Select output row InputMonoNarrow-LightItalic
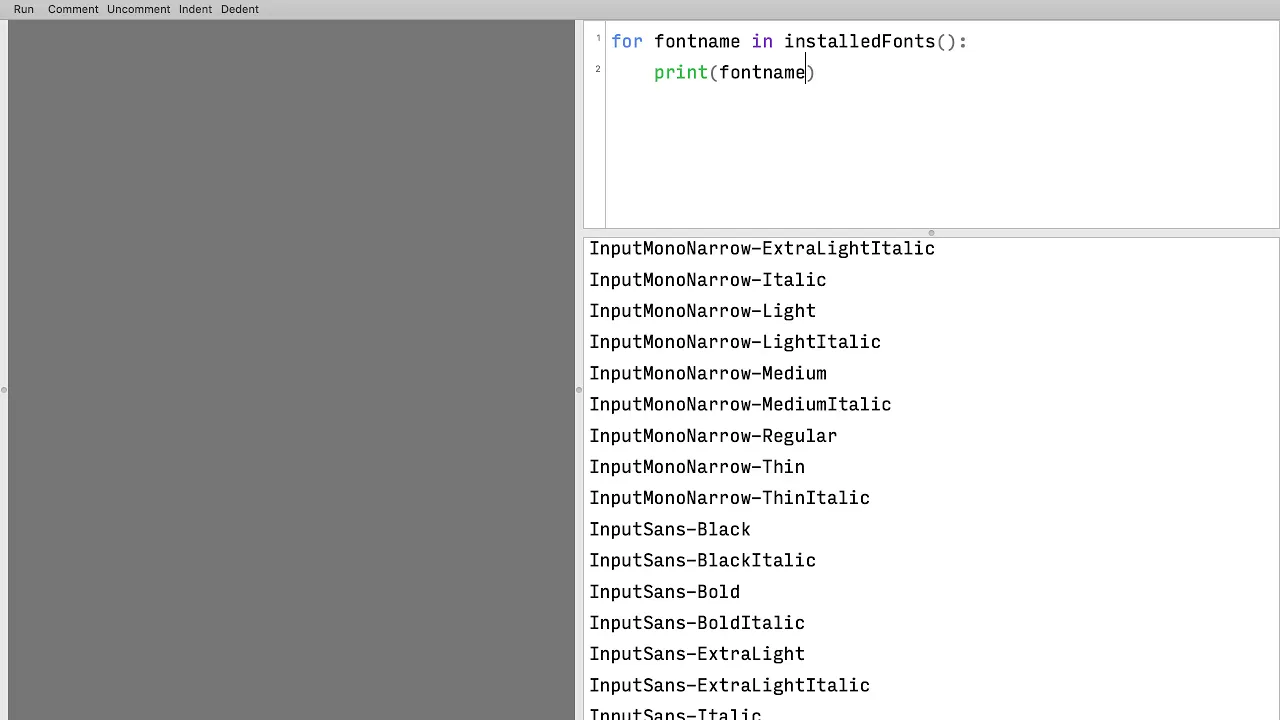 tap(735, 342)
